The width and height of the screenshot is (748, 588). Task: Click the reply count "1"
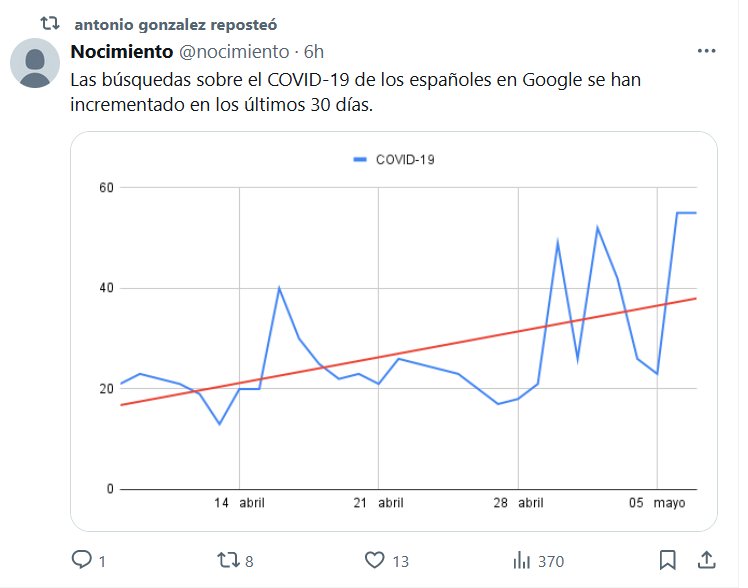[102, 561]
